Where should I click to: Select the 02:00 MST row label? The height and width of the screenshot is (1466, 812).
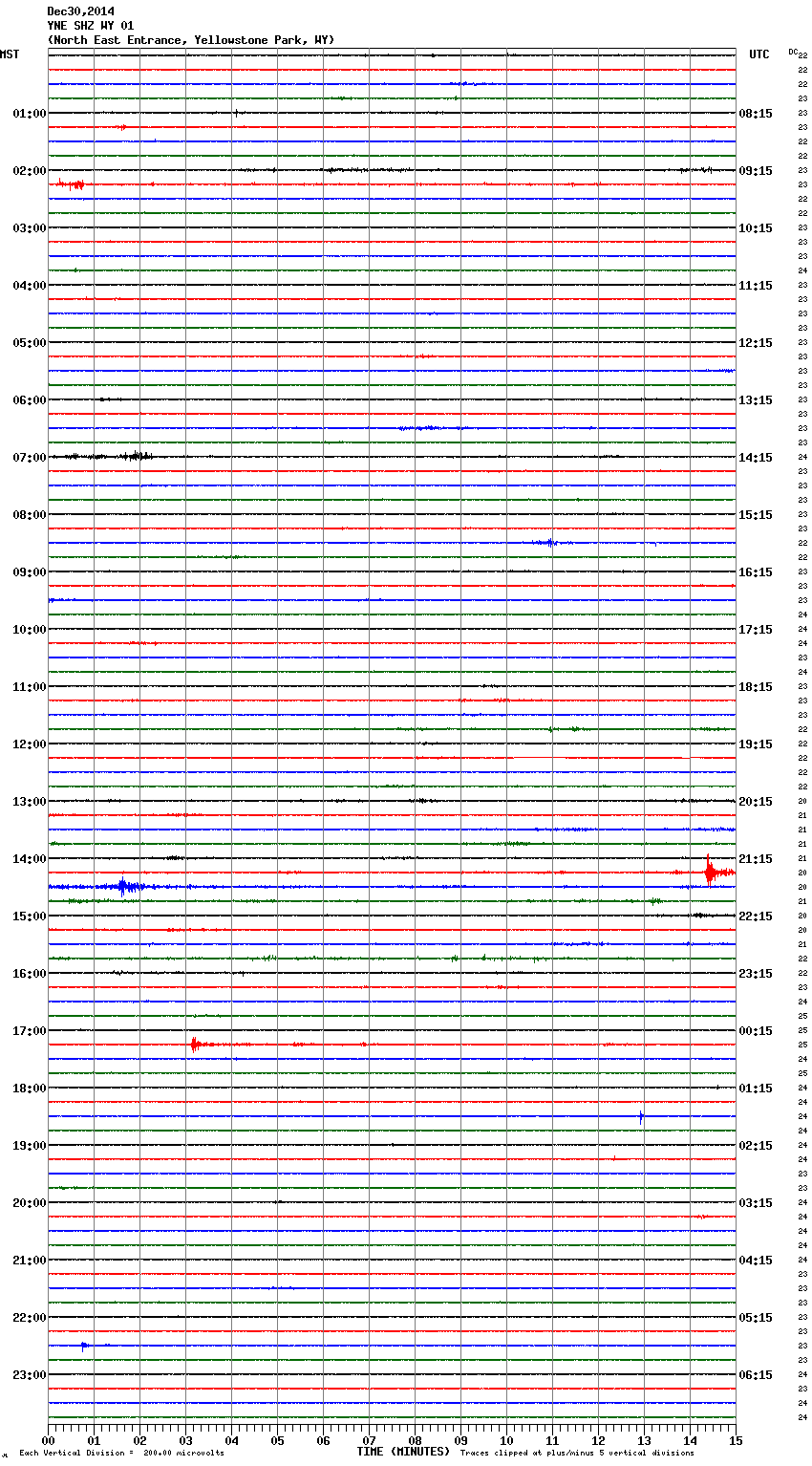(30, 171)
